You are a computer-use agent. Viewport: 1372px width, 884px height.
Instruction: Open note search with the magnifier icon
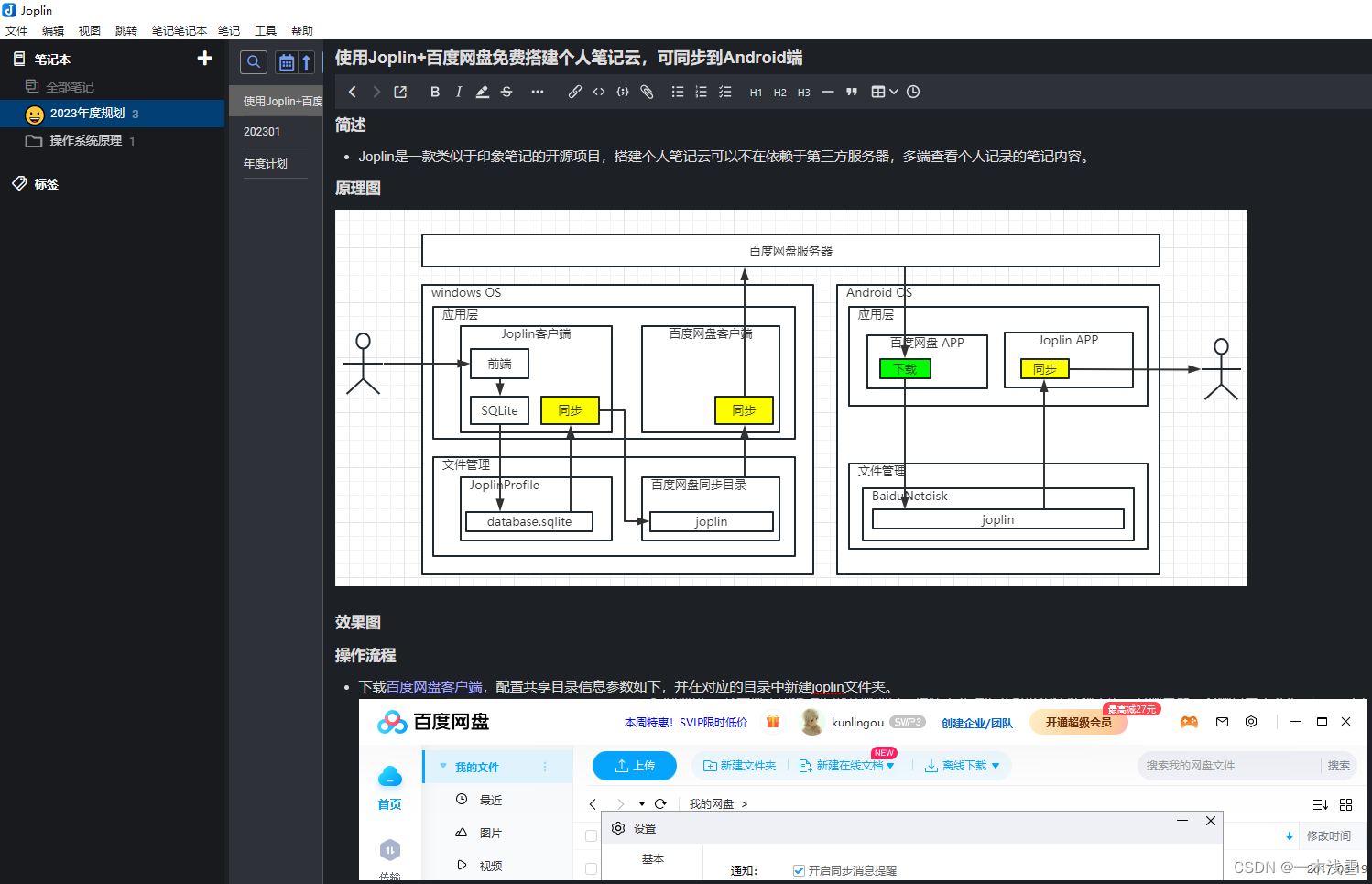(254, 61)
